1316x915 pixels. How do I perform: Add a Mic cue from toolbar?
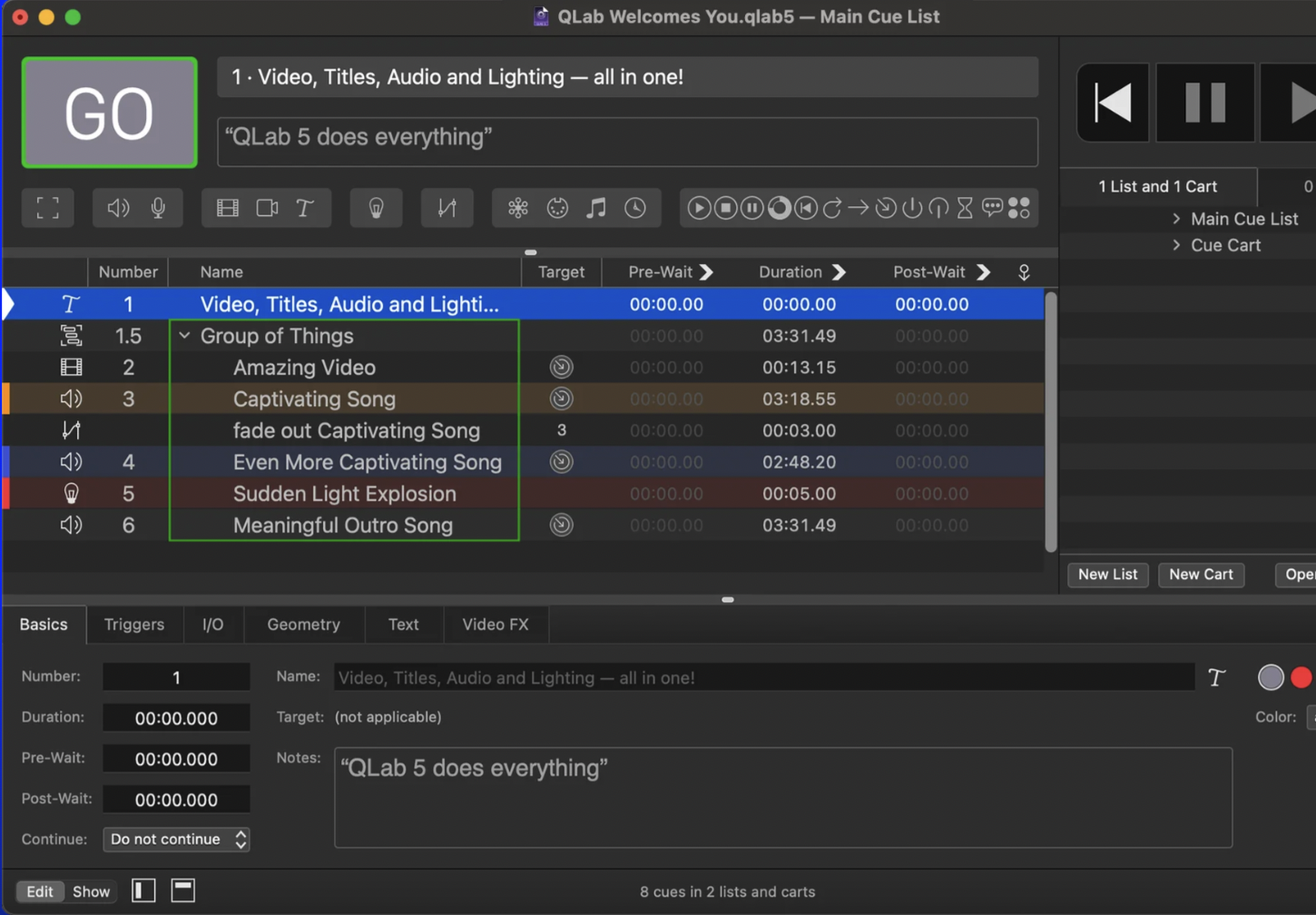tap(158, 208)
